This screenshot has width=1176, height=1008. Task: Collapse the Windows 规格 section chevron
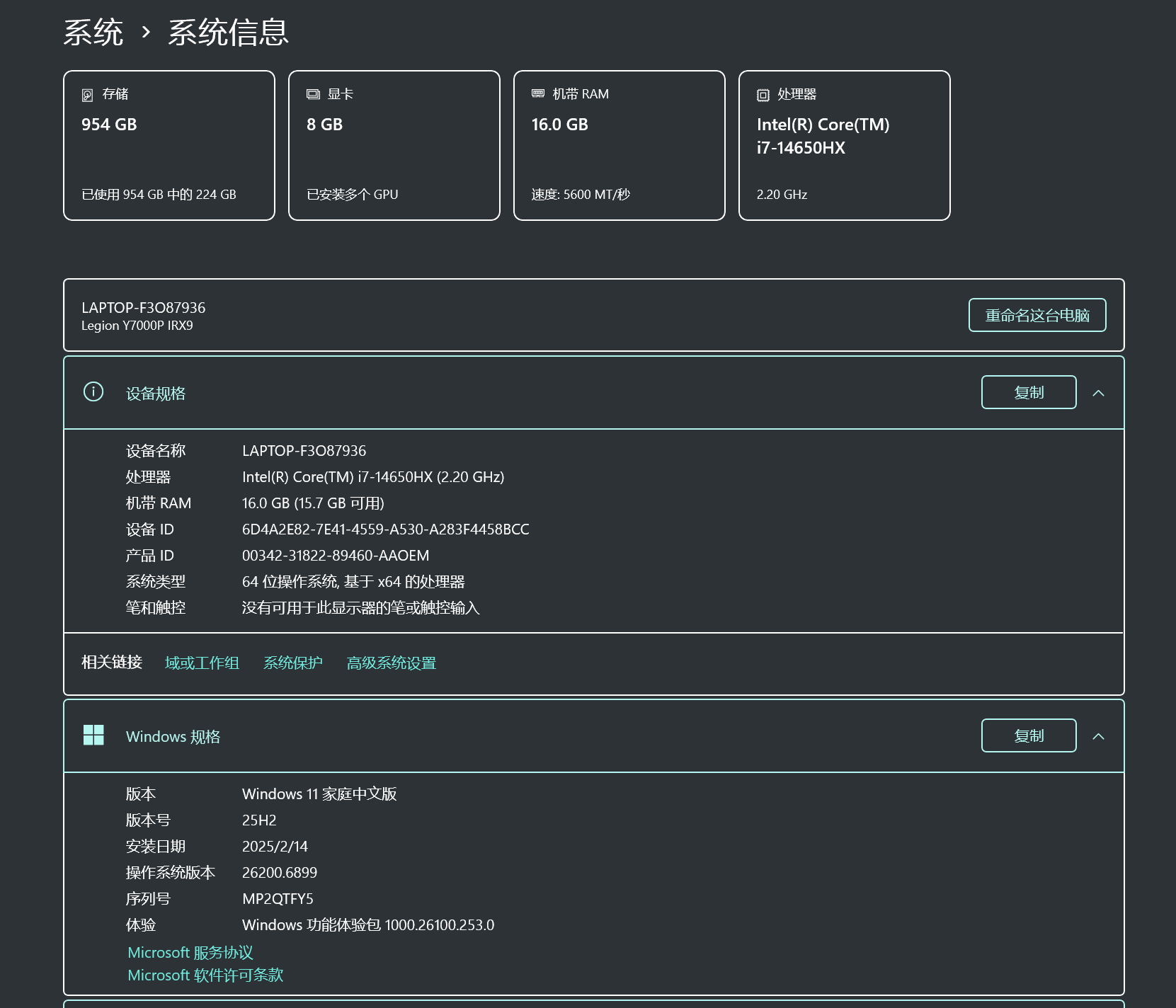[1098, 736]
